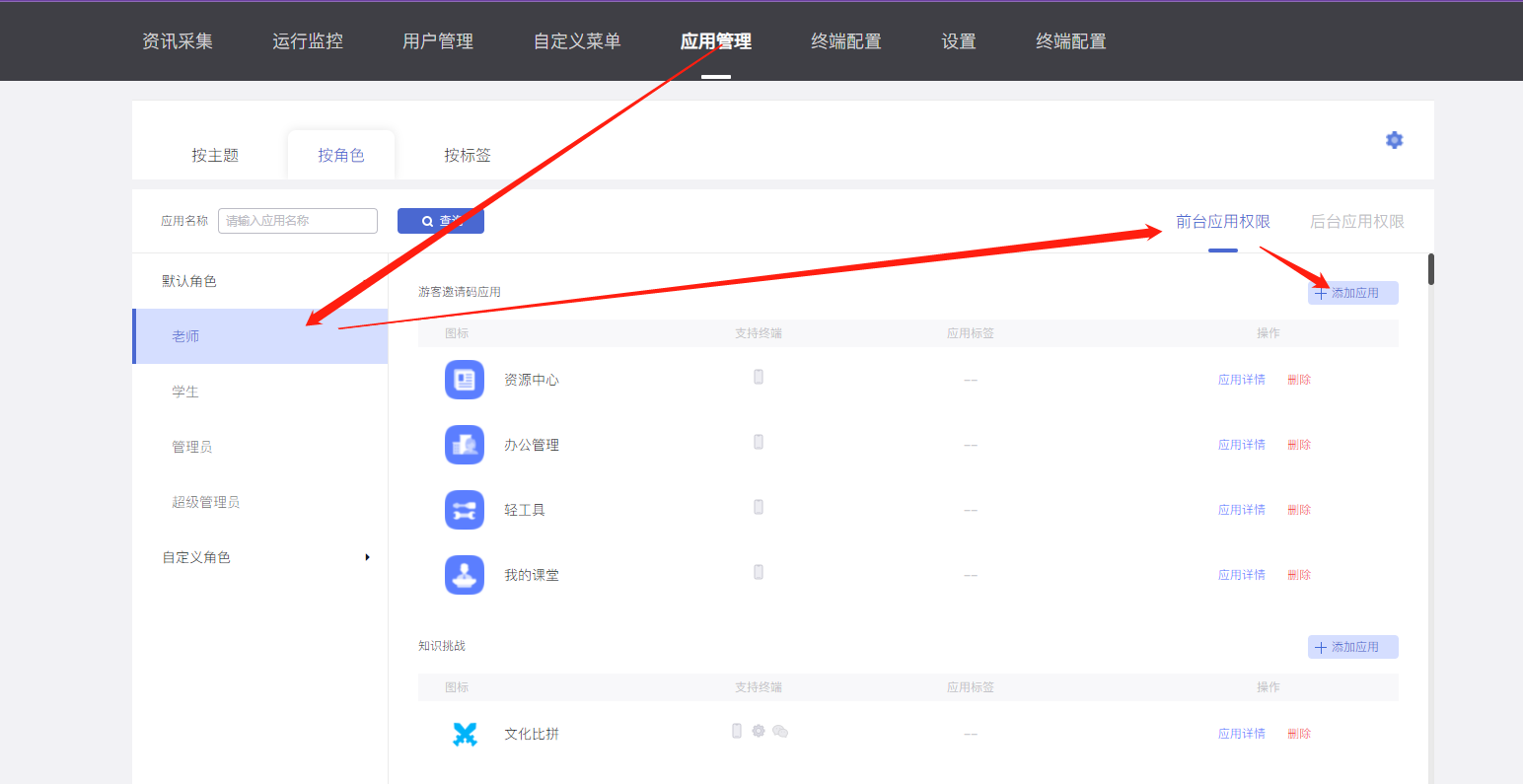Screen dimensions: 1523x784
Task: View 应用详情 for 我的课堂
Action: [1242, 575]
